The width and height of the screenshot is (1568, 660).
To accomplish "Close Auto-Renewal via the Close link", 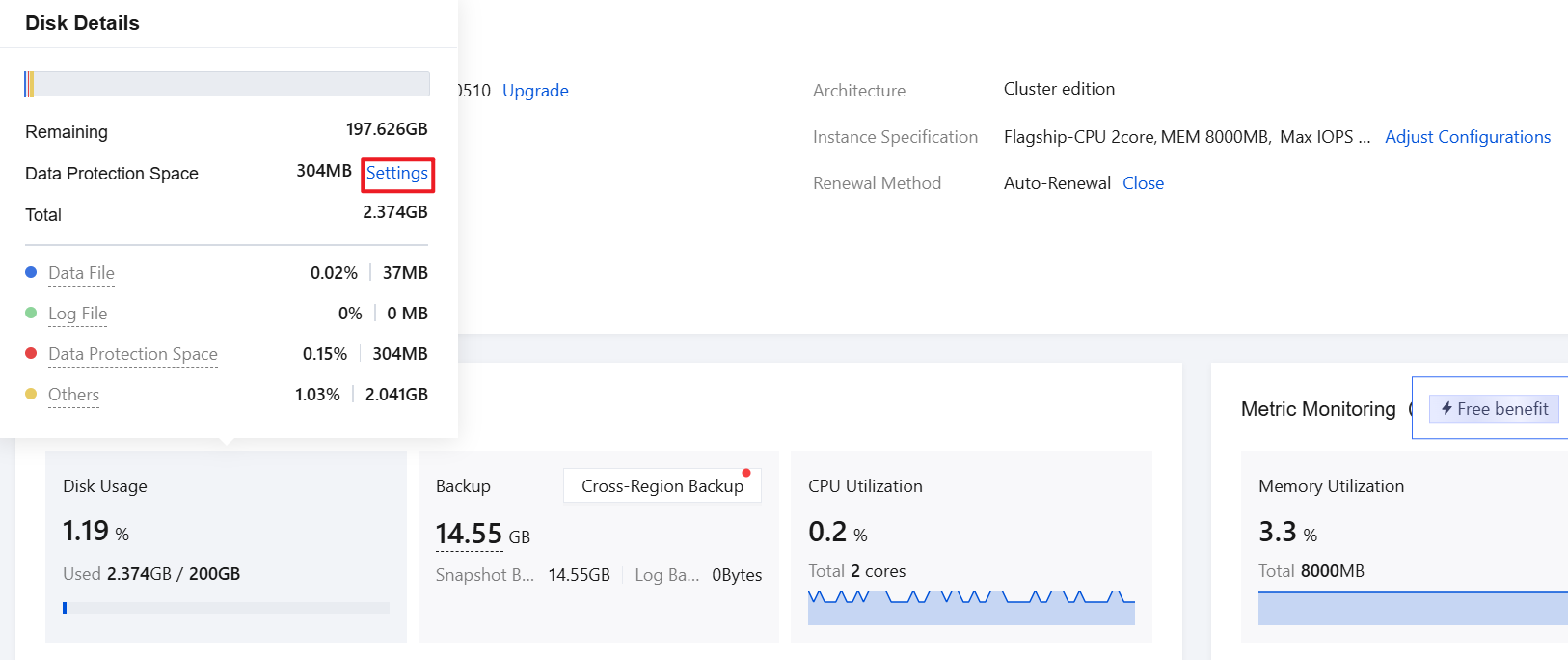I will [x=1143, y=183].
